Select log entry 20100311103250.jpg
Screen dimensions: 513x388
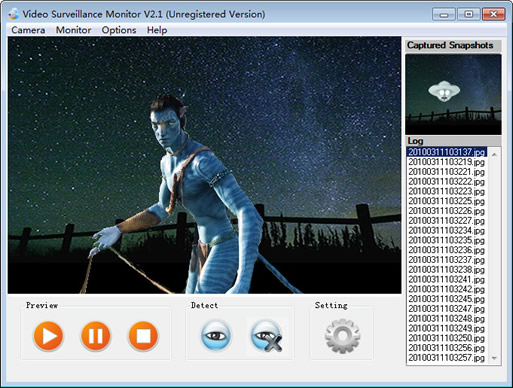pyautogui.click(x=447, y=338)
